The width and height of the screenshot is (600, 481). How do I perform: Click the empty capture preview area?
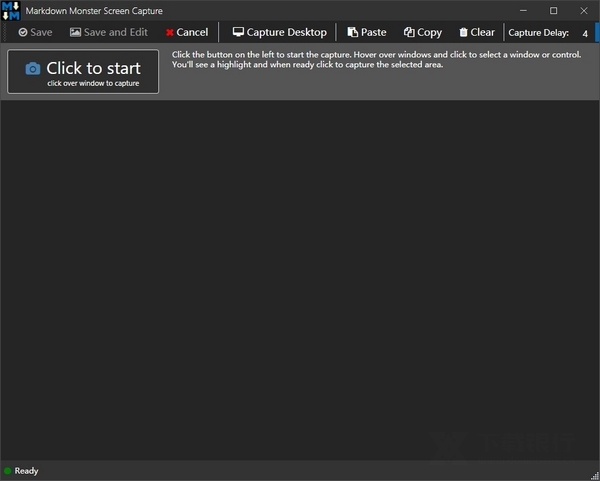(300, 280)
